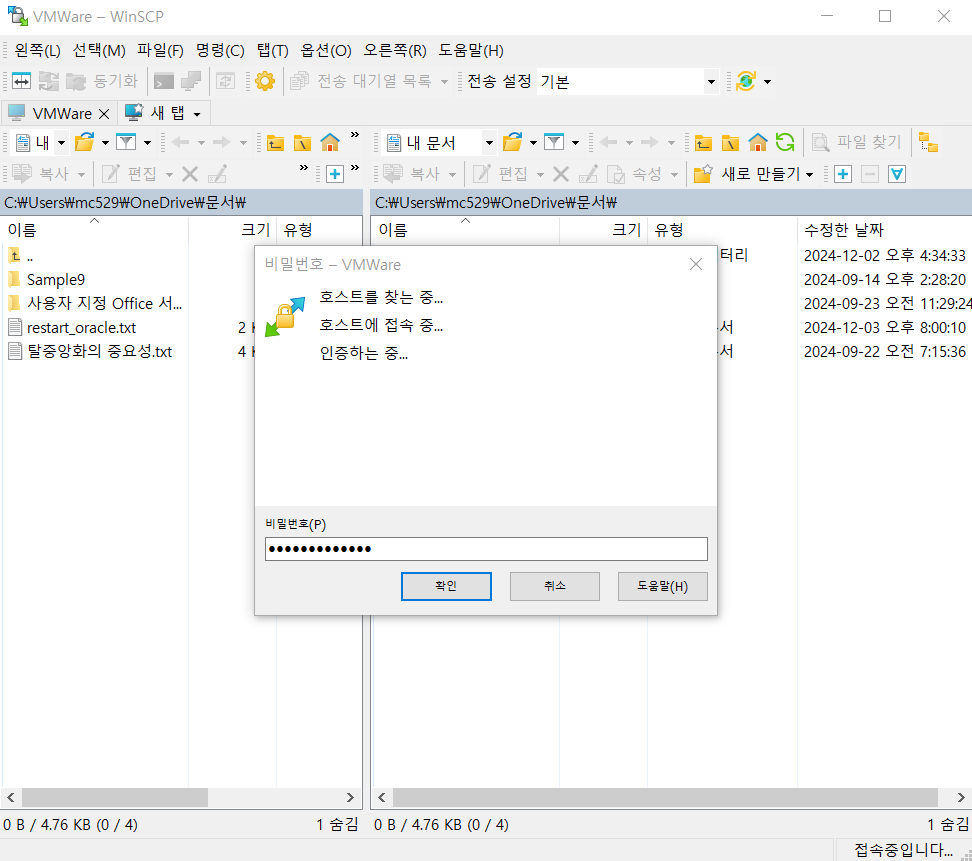Click the compare directories toolbar icon

tap(21, 81)
